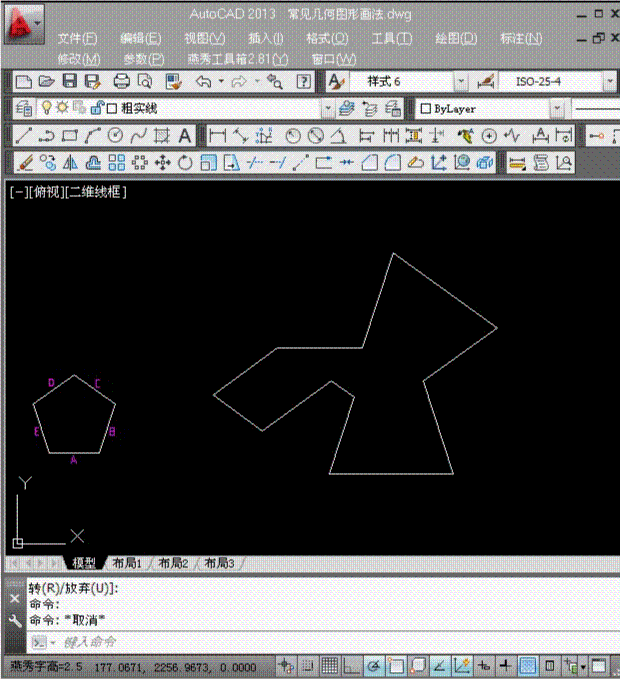Toggle Grid display in status bar
The image size is (620, 680).
[329, 666]
